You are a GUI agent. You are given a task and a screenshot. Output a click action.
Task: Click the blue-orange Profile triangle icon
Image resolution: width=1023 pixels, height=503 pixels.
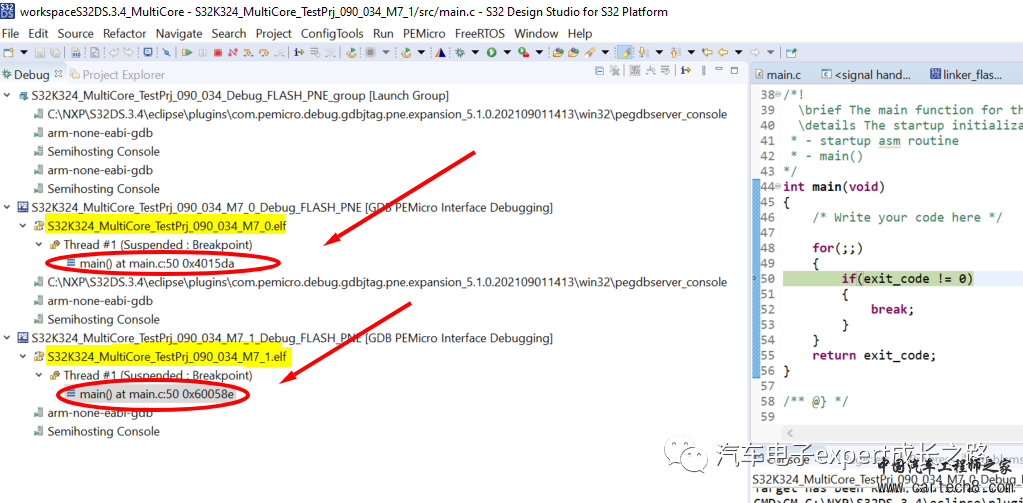pyautogui.click(x=440, y=52)
